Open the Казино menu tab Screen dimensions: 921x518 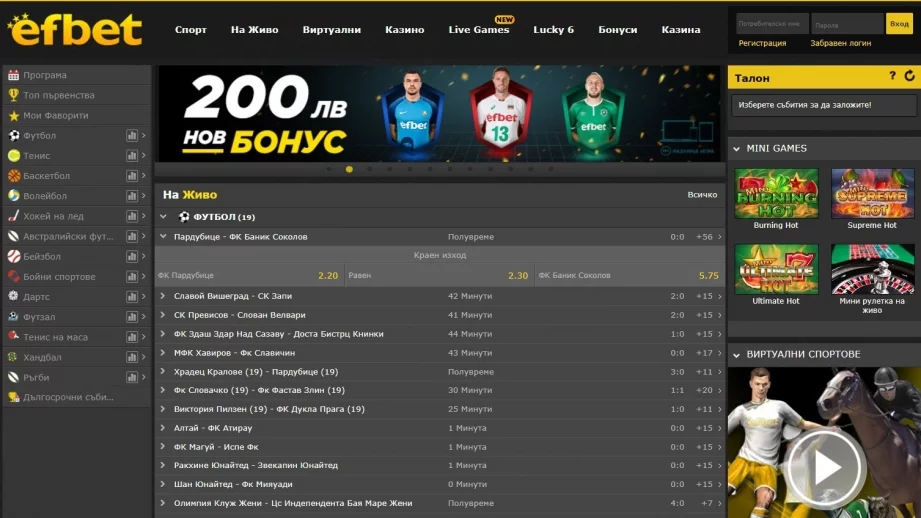click(x=404, y=30)
